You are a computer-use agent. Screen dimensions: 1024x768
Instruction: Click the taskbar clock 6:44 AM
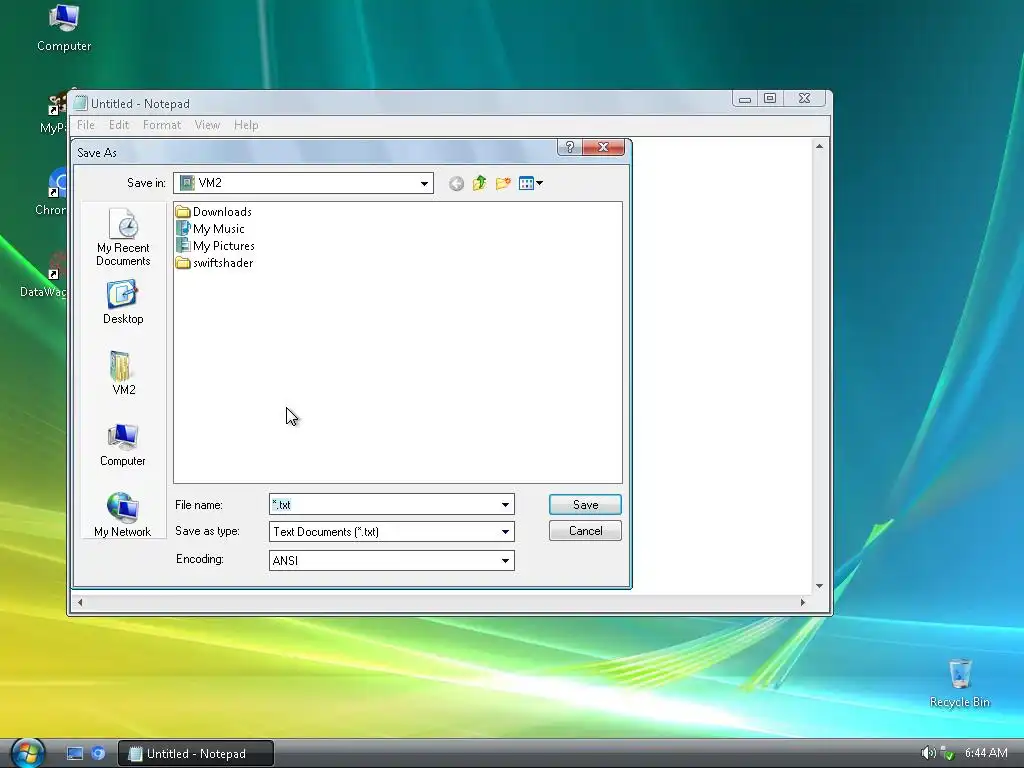tap(986, 753)
